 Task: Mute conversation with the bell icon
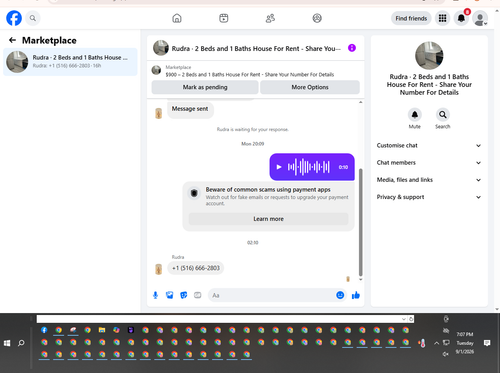(x=415, y=115)
